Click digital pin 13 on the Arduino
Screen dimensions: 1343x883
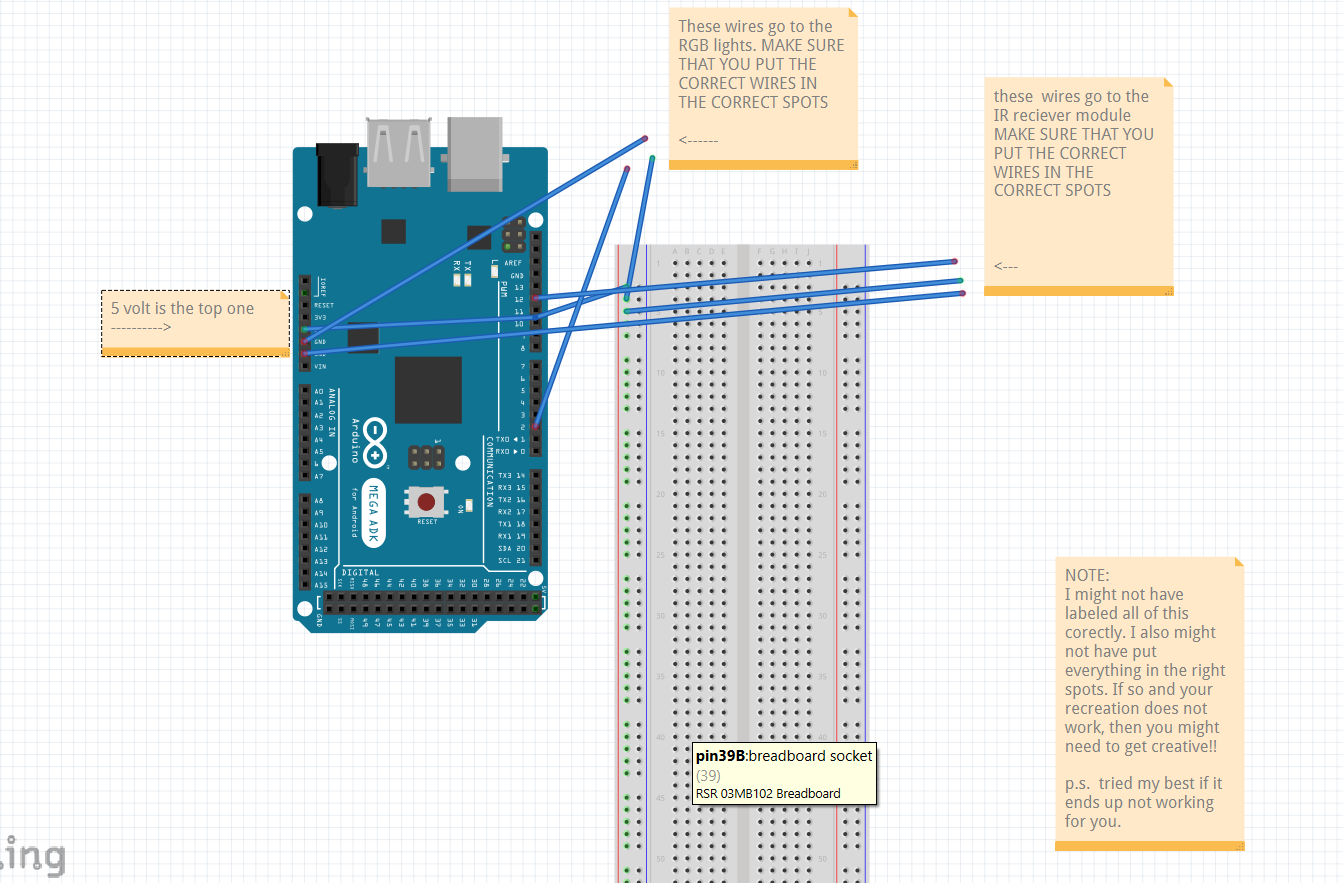tap(536, 288)
